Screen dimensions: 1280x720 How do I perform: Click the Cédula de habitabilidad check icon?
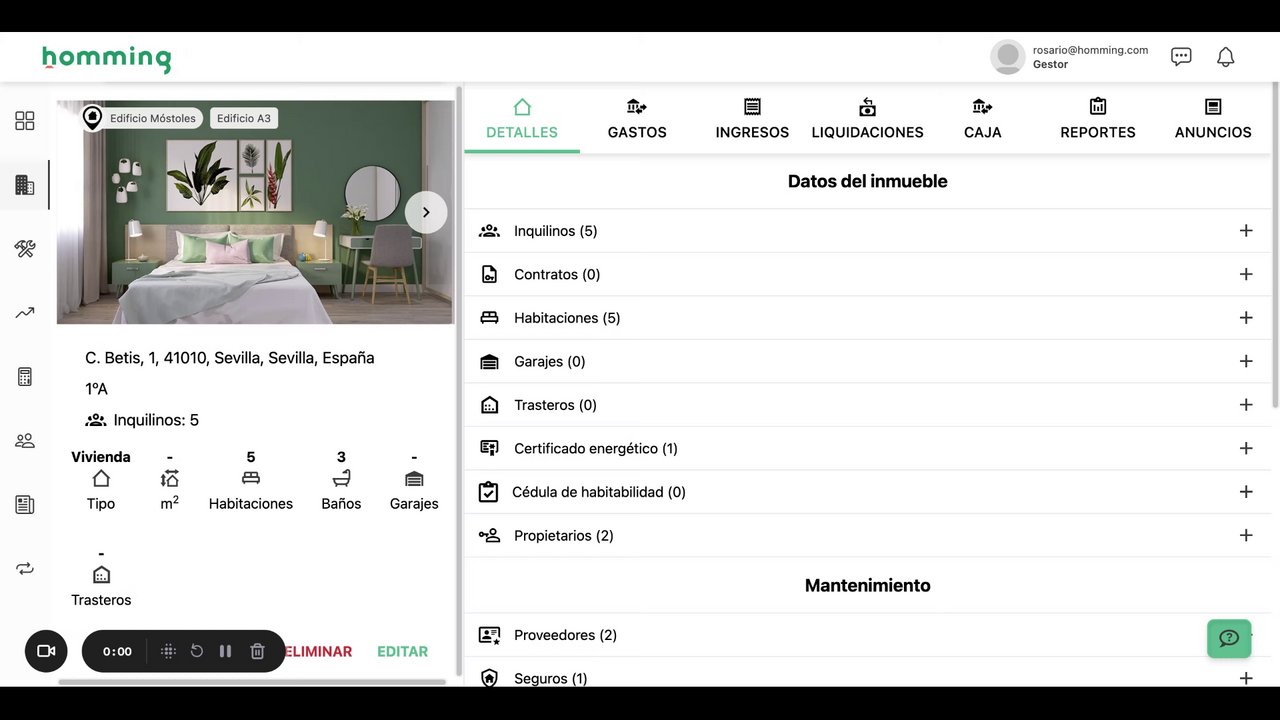tap(488, 492)
